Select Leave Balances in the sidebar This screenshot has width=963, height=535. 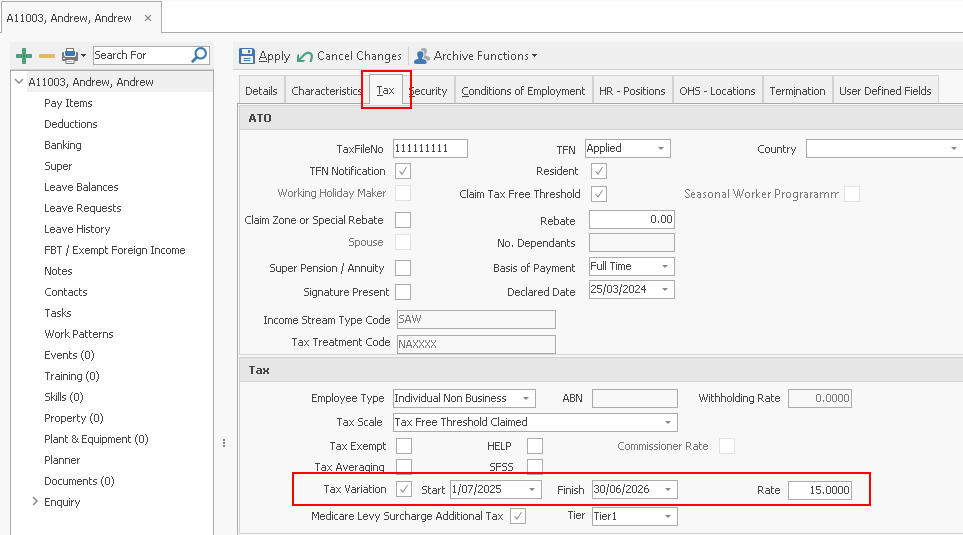tap(81, 187)
